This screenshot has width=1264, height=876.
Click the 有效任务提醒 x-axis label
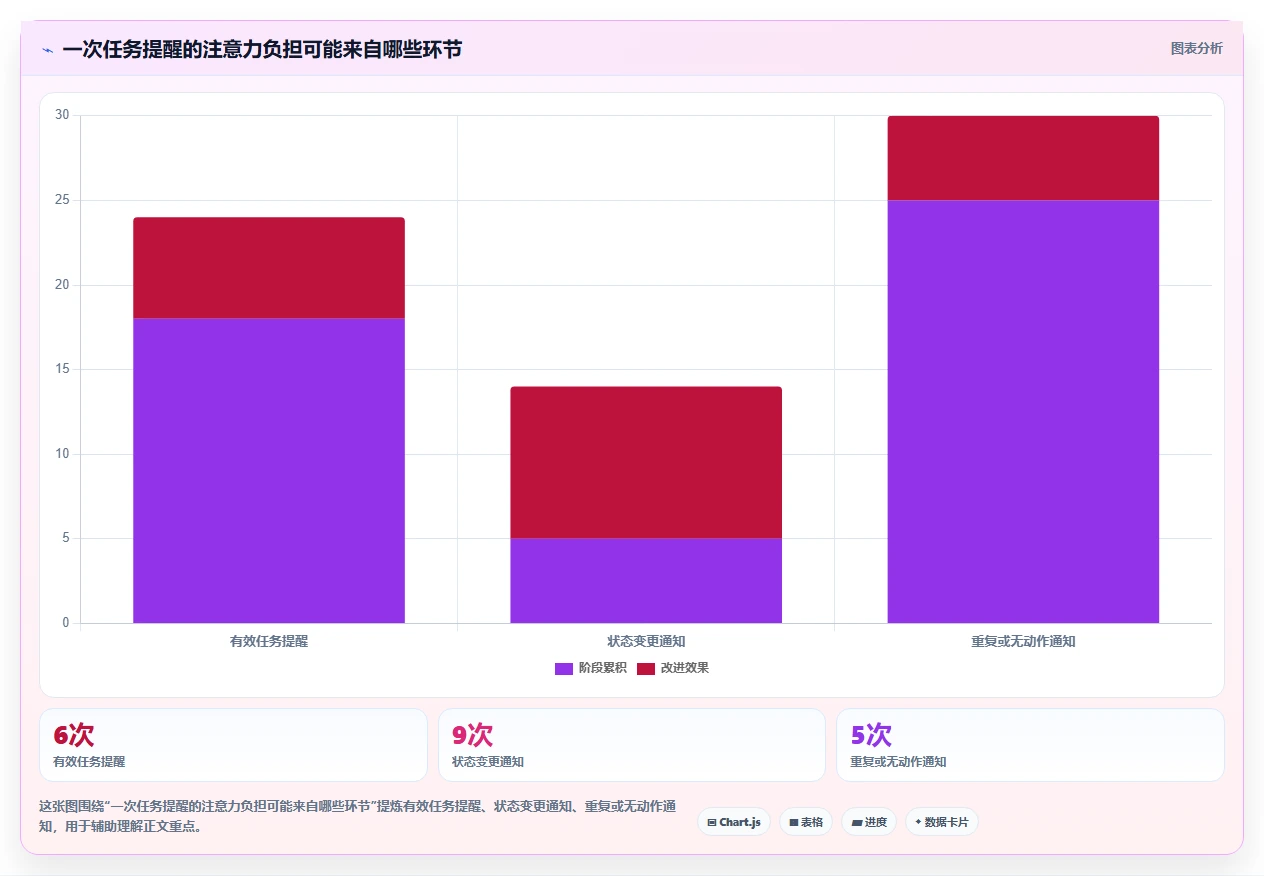pyautogui.click(x=269, y=641)
